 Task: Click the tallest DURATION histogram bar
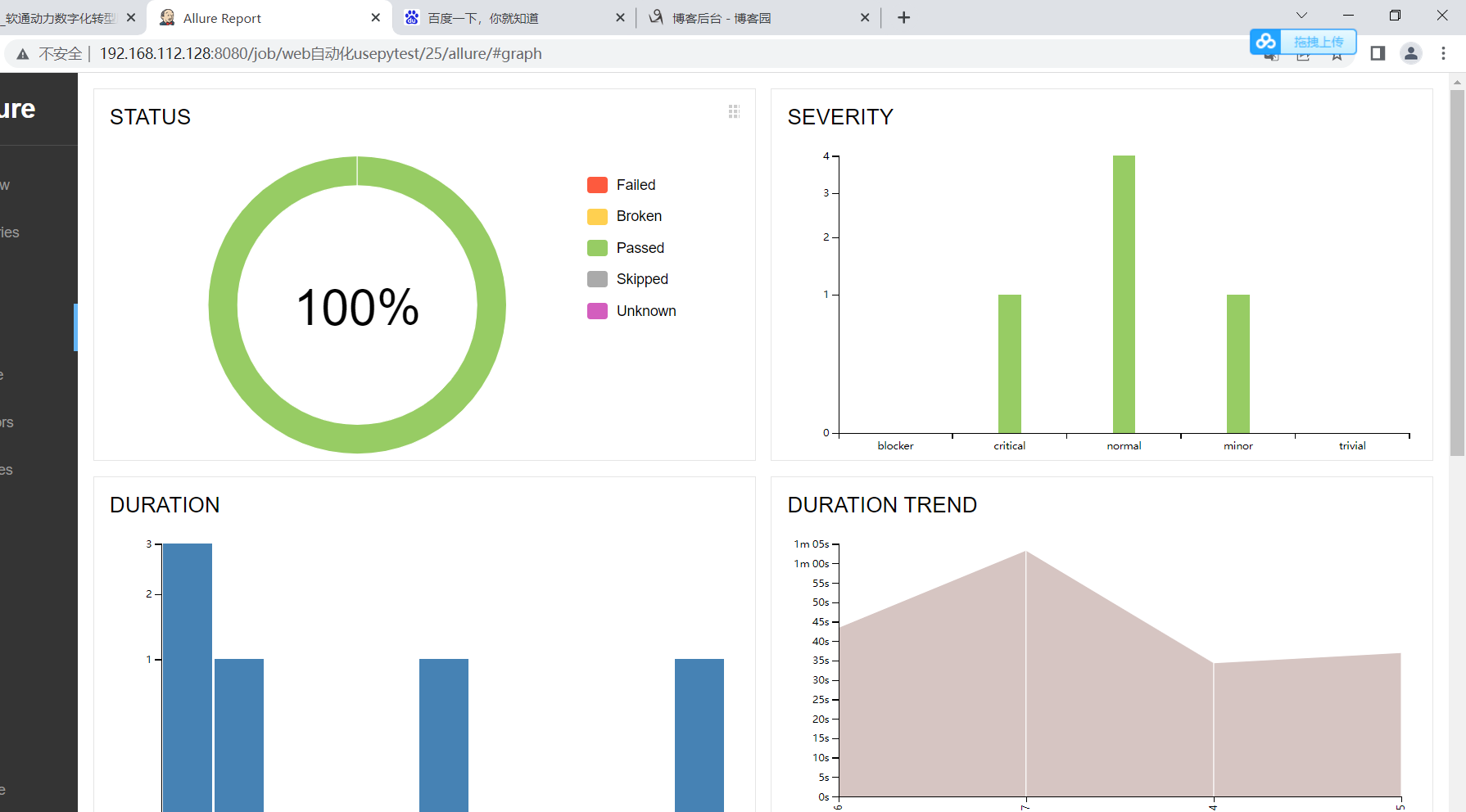pos(188,677)
